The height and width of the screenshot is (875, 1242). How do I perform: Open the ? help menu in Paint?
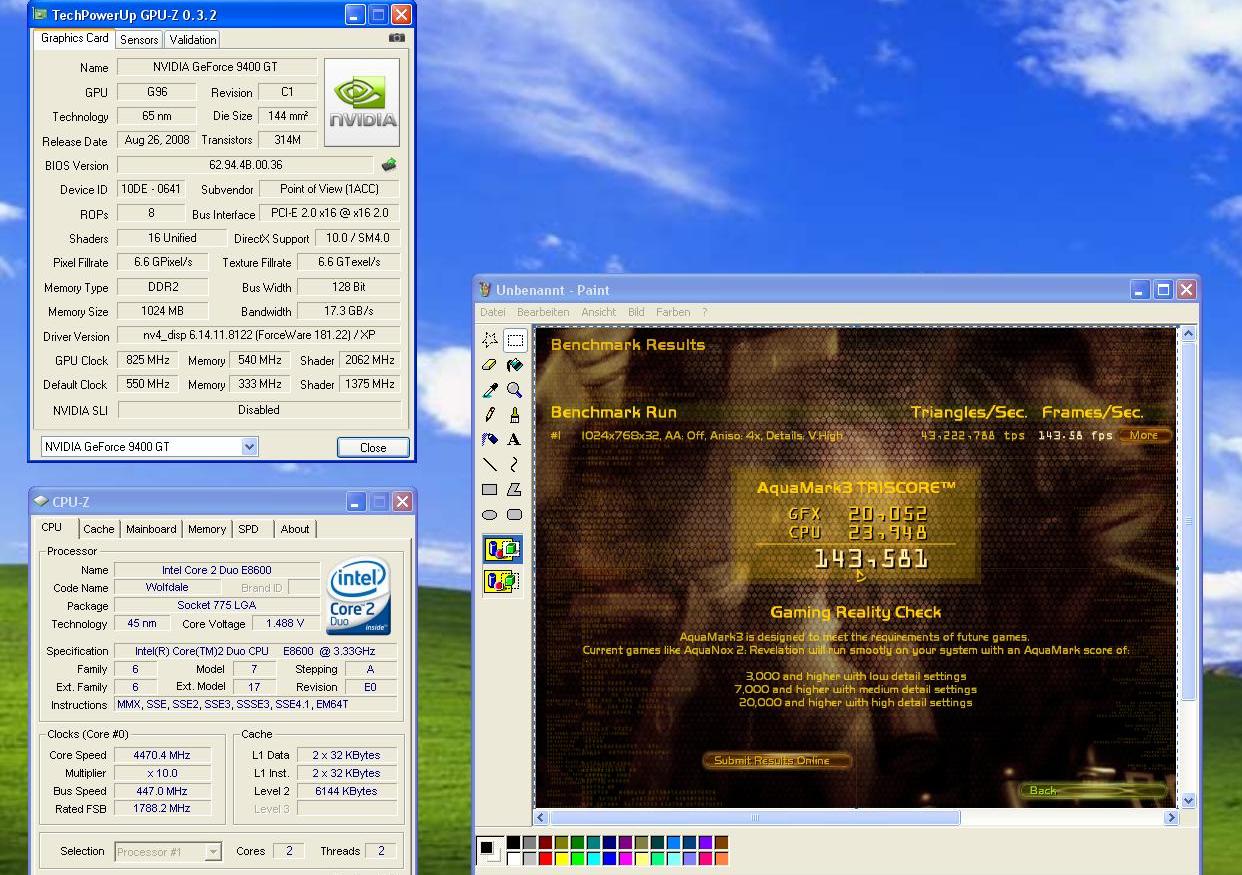click(704, 312)
